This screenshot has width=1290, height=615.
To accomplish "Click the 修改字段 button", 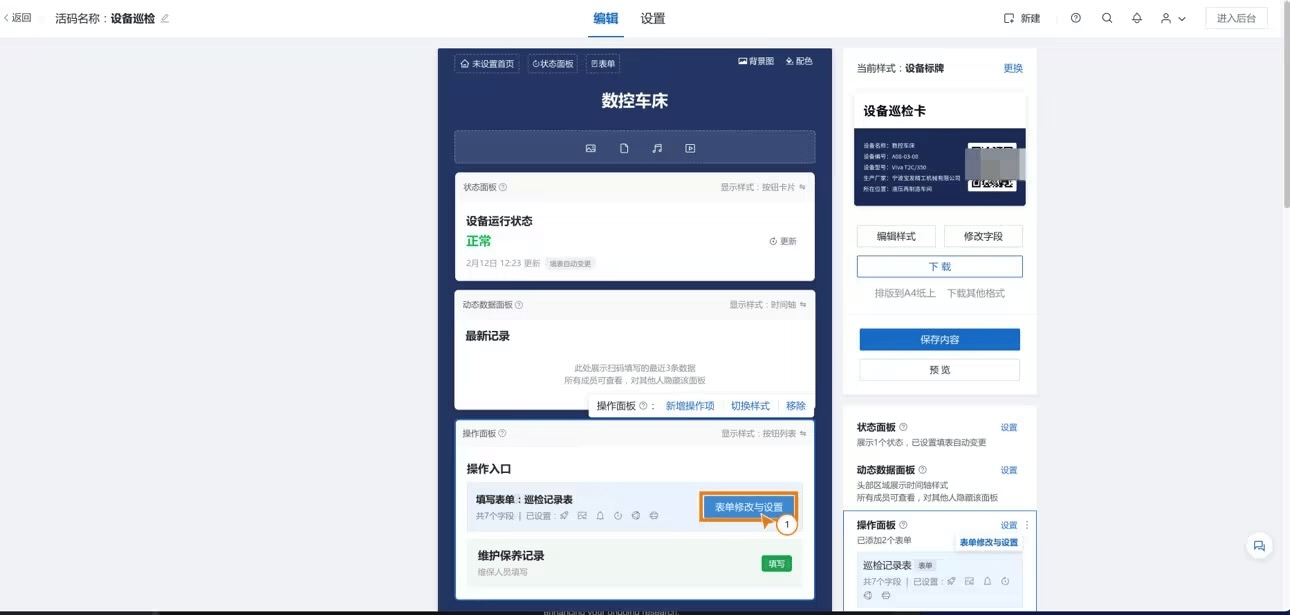I will click(983, 236).
